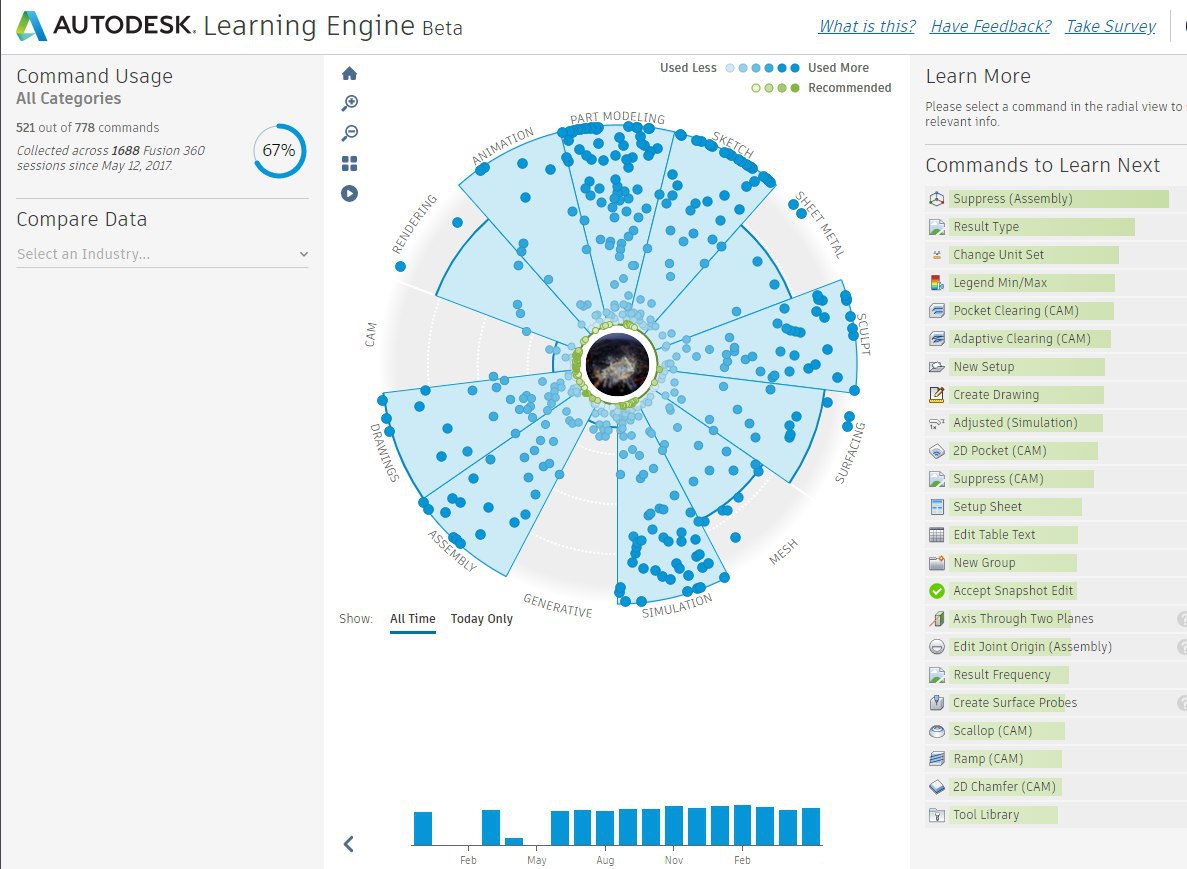
Task: Switch to the All Time tab
Action: 413,619
